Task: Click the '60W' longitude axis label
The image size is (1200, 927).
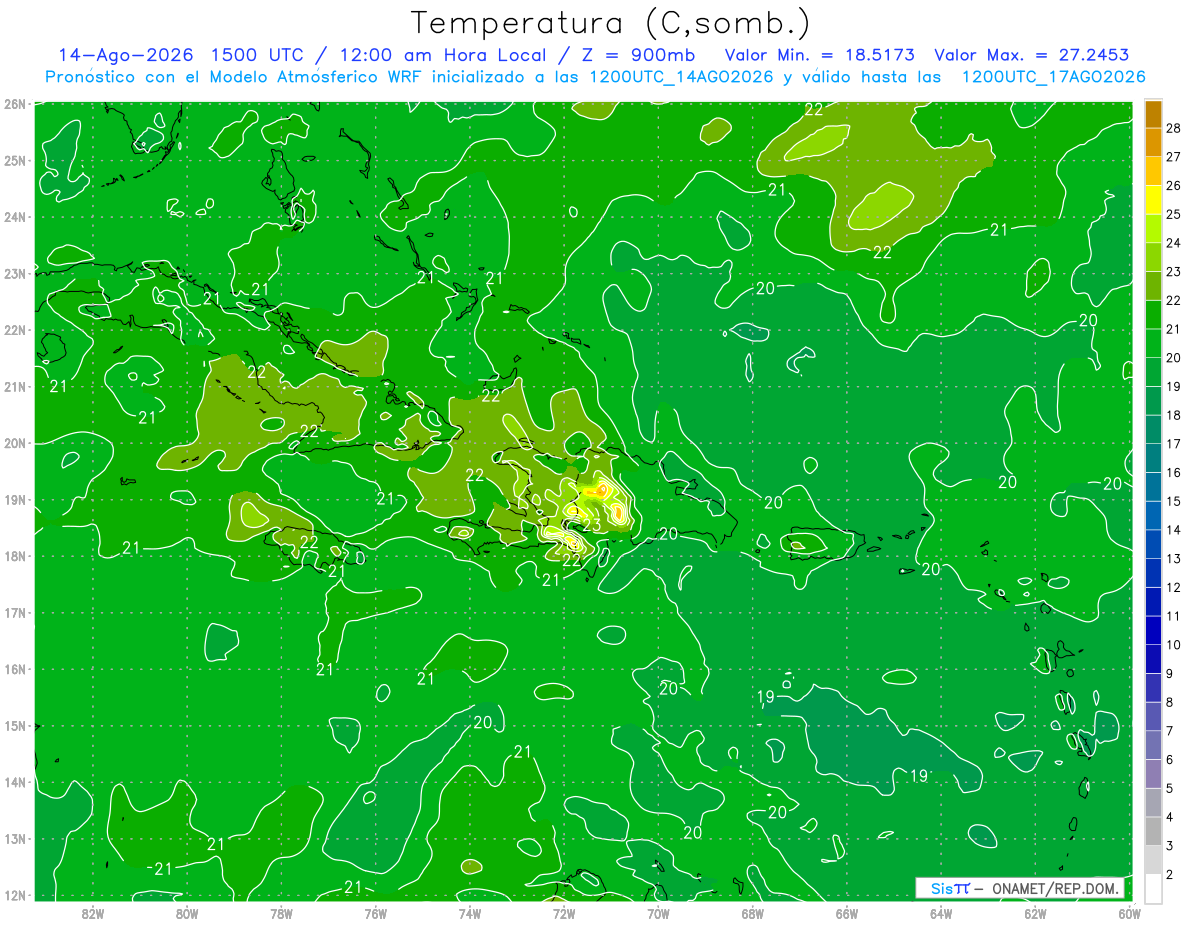Action: (x=1129, y=913)
